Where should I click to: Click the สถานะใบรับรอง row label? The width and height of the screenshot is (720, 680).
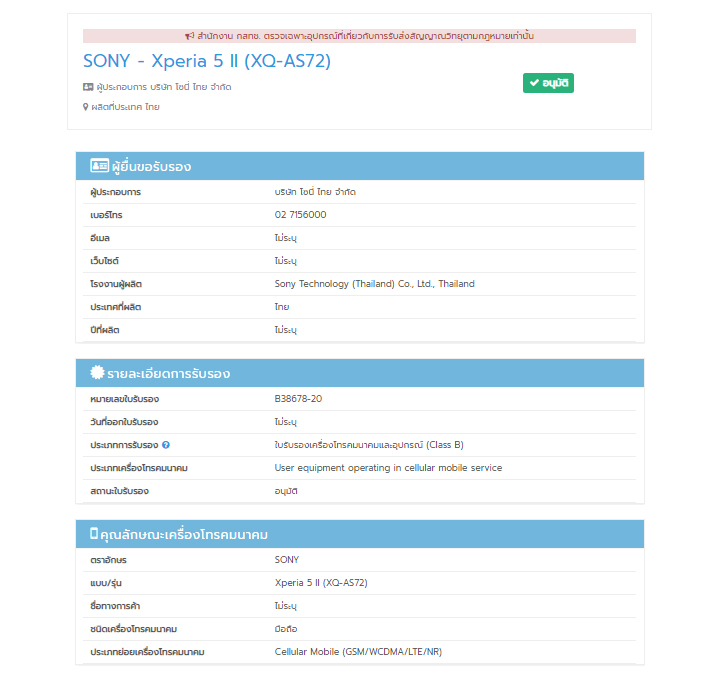pyautogui.click(x=119, y=491)
